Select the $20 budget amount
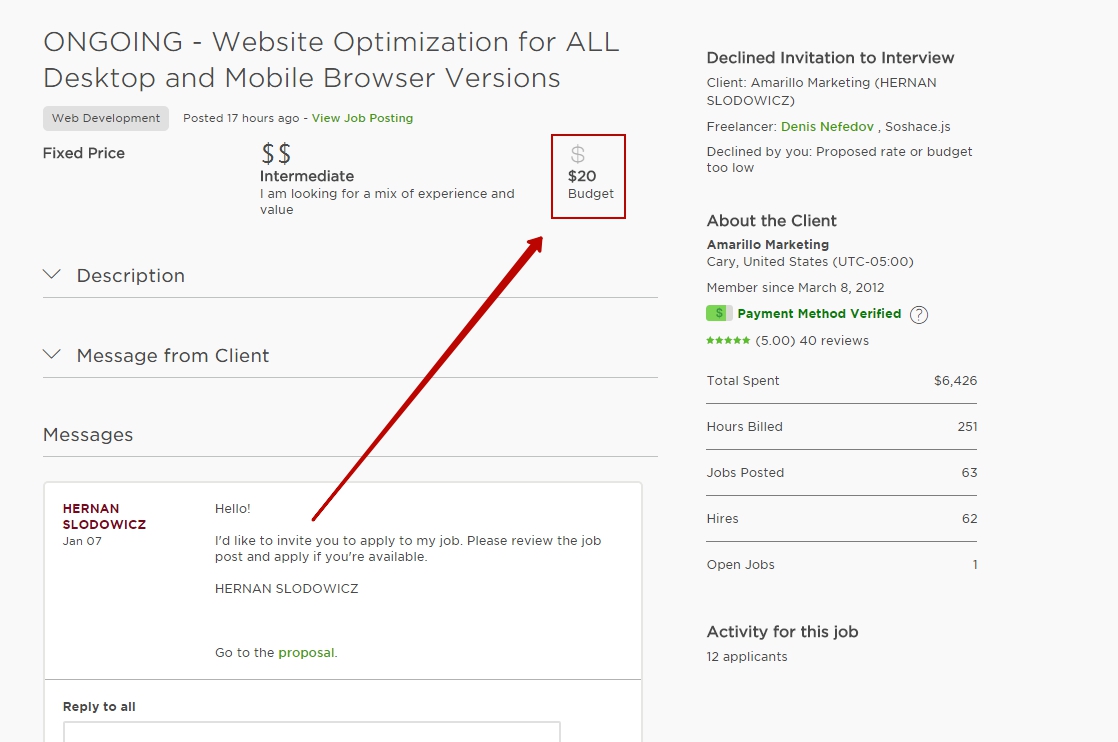This screenshot has width=1118, height=742. 582,176
